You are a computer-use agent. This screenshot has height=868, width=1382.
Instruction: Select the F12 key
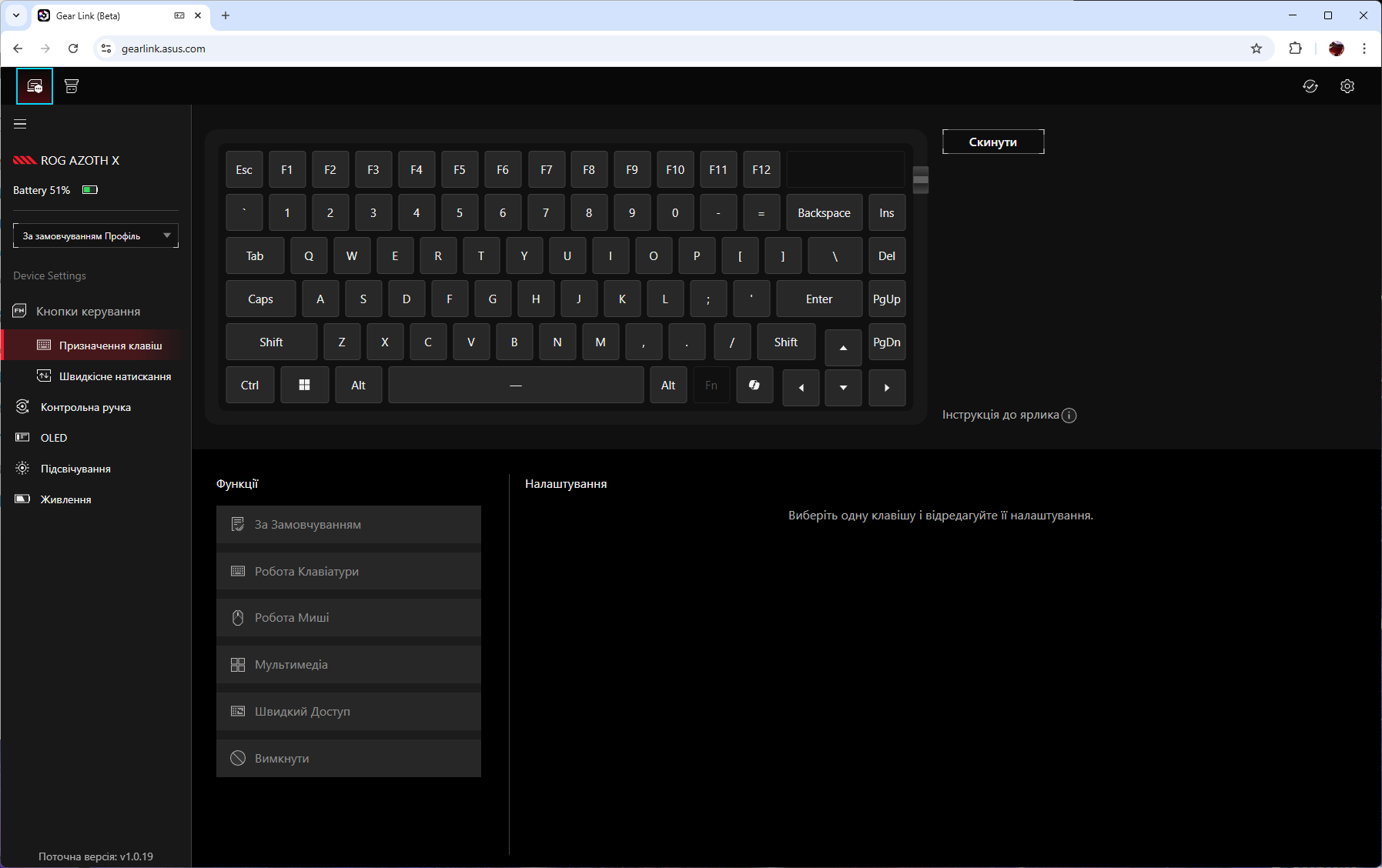(761, 169)
